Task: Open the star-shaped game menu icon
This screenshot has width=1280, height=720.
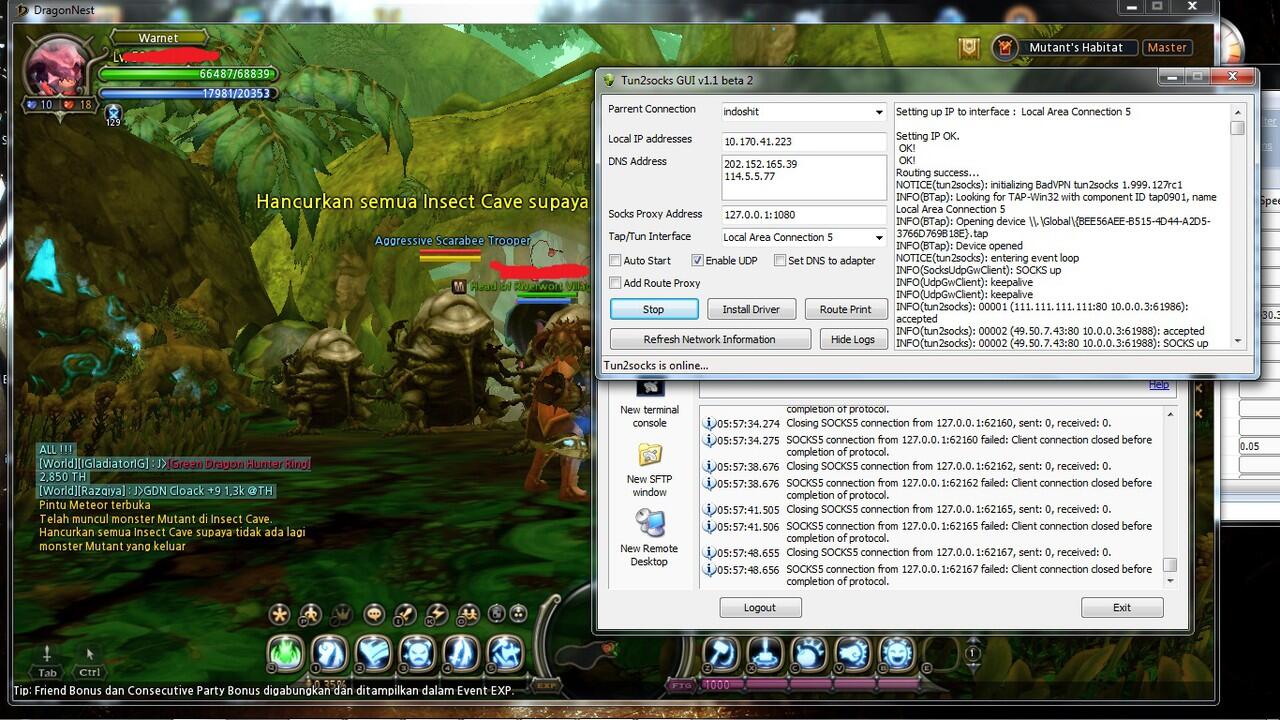Action: tap(280, 614)
